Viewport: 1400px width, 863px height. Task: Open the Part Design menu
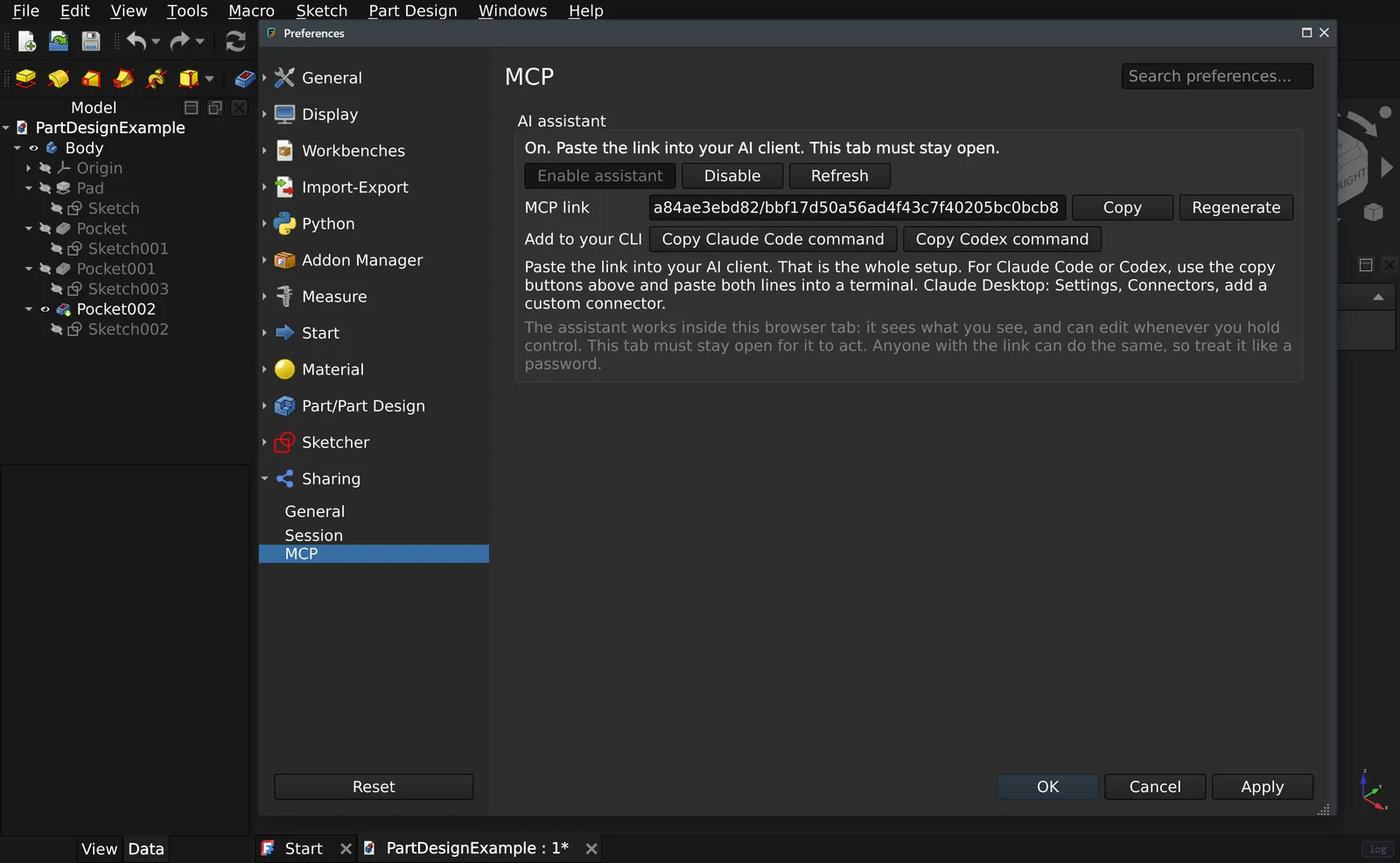(x=412, y=11)
